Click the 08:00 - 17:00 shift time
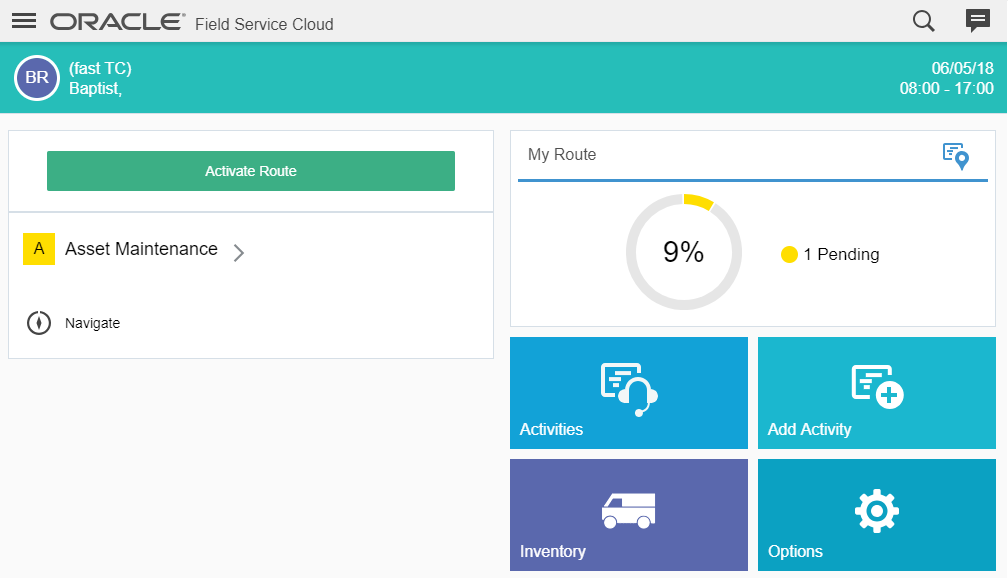This screenshot has height=578, width=1008. click(946, 88)
